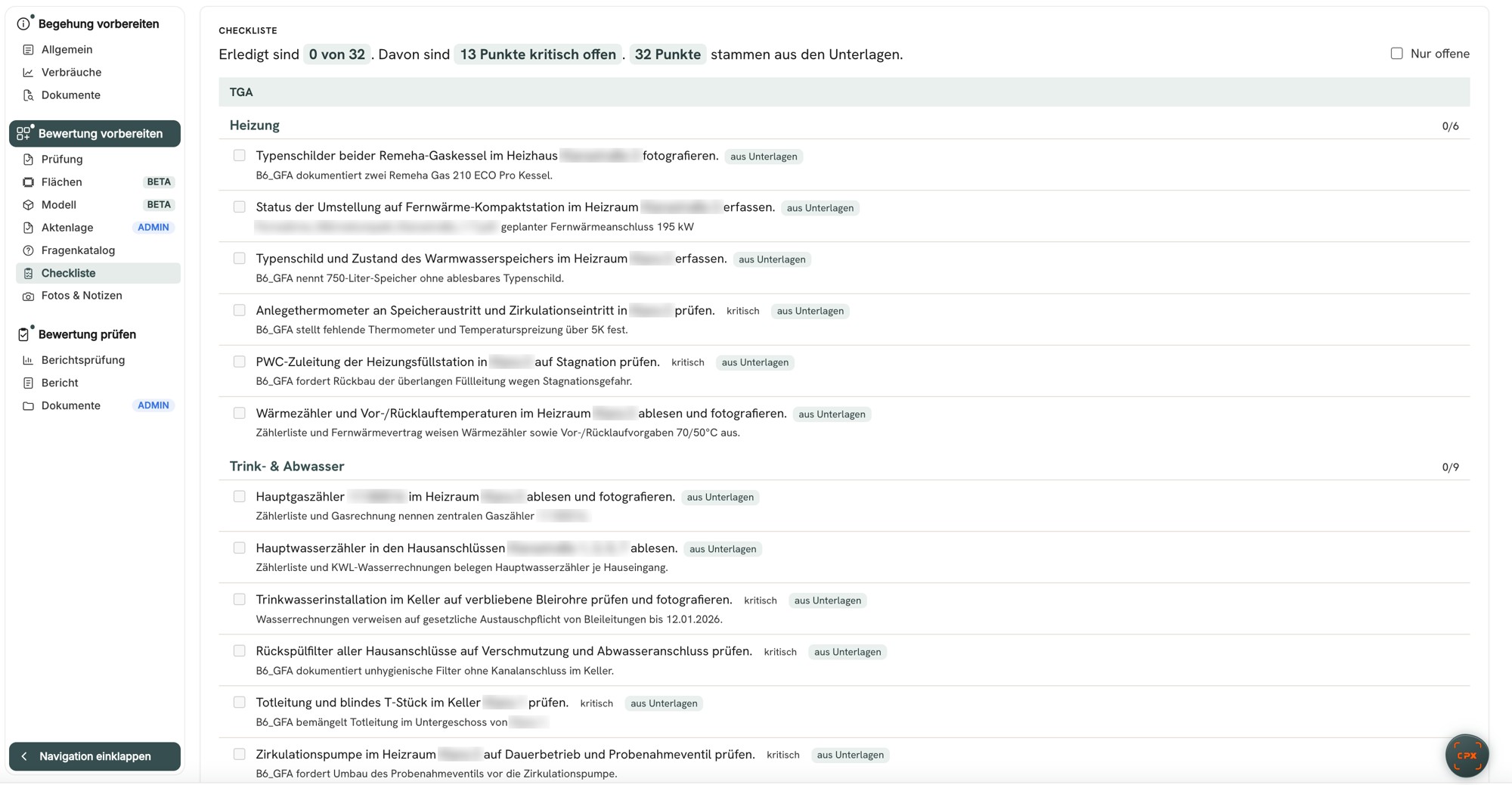Click the Flächen icon in sidebar
This screenshot has width=1512, height=785.
pyautogui.click(x=28, y=182)
